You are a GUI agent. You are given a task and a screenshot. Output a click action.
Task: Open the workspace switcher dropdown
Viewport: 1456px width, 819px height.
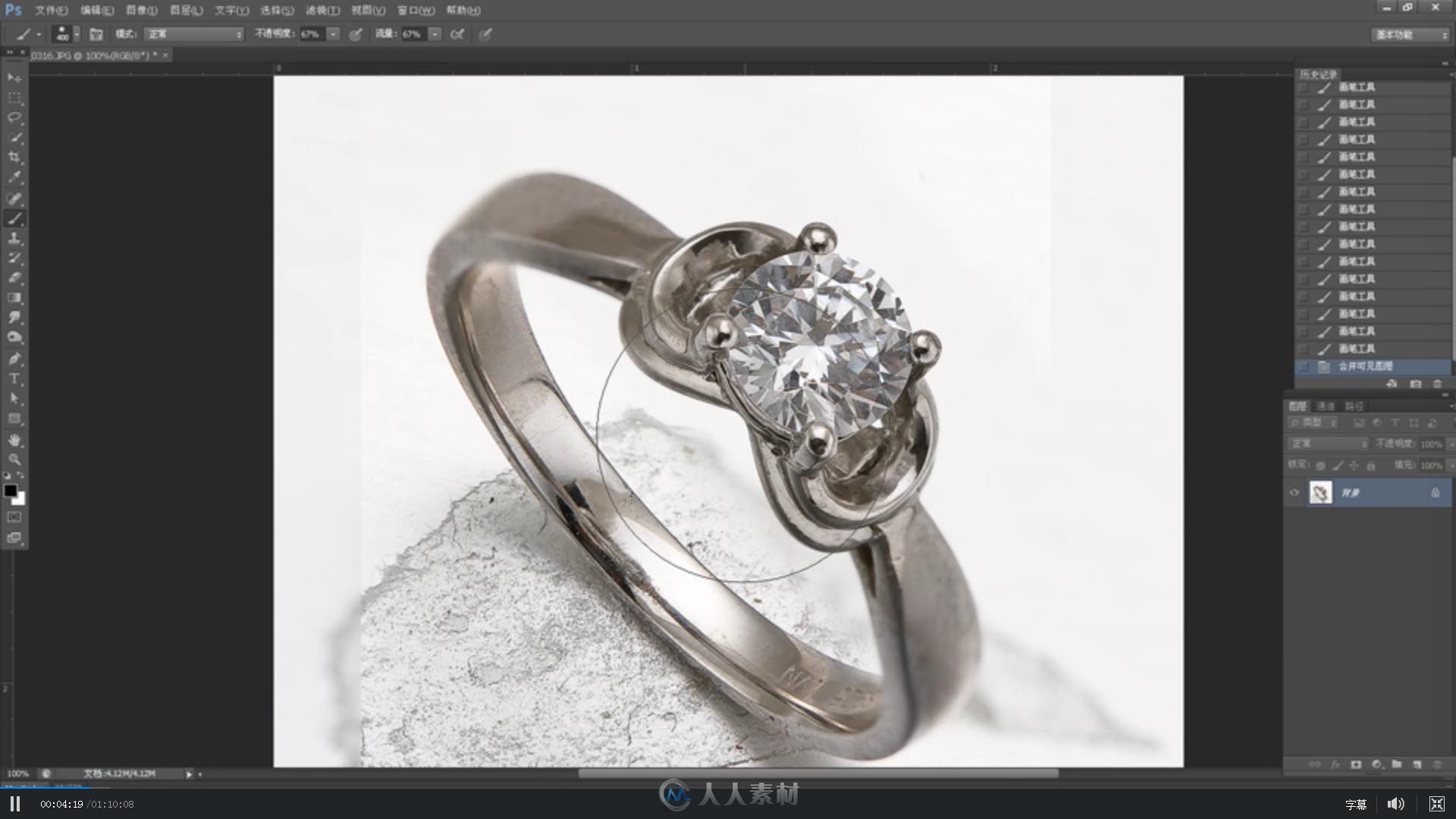tap(1410, 35)
